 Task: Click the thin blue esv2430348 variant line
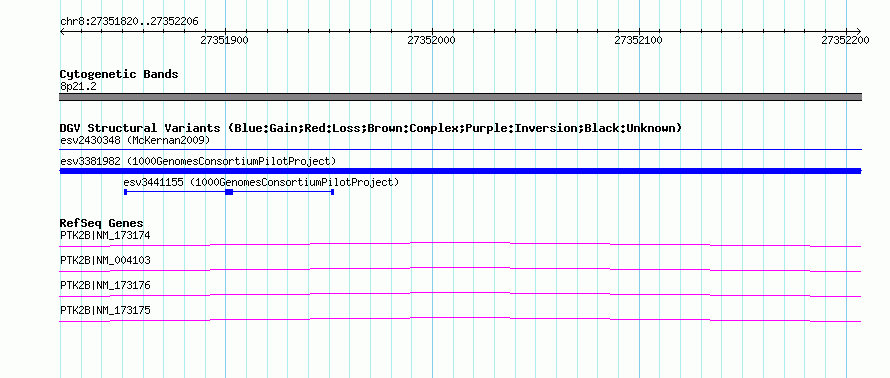point(460,150)
